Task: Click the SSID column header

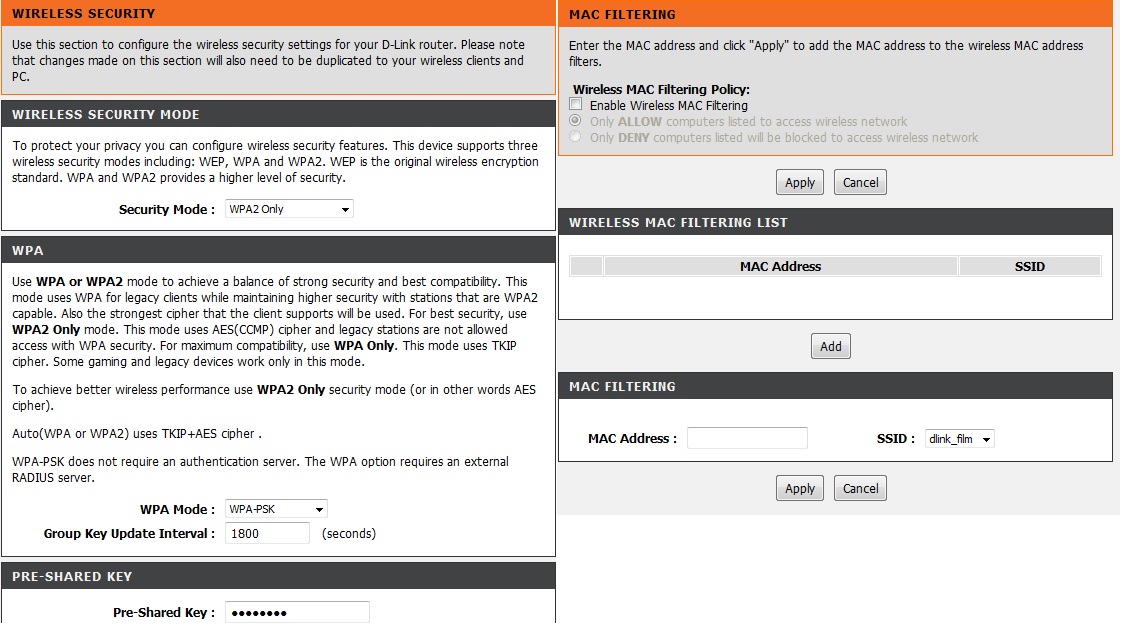Action: tap(1029, 267)
